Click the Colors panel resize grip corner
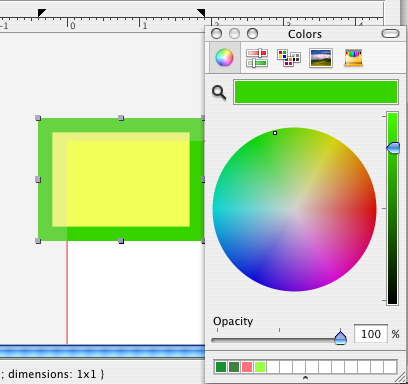Screen dimensions: 408x384 [400, 378]
